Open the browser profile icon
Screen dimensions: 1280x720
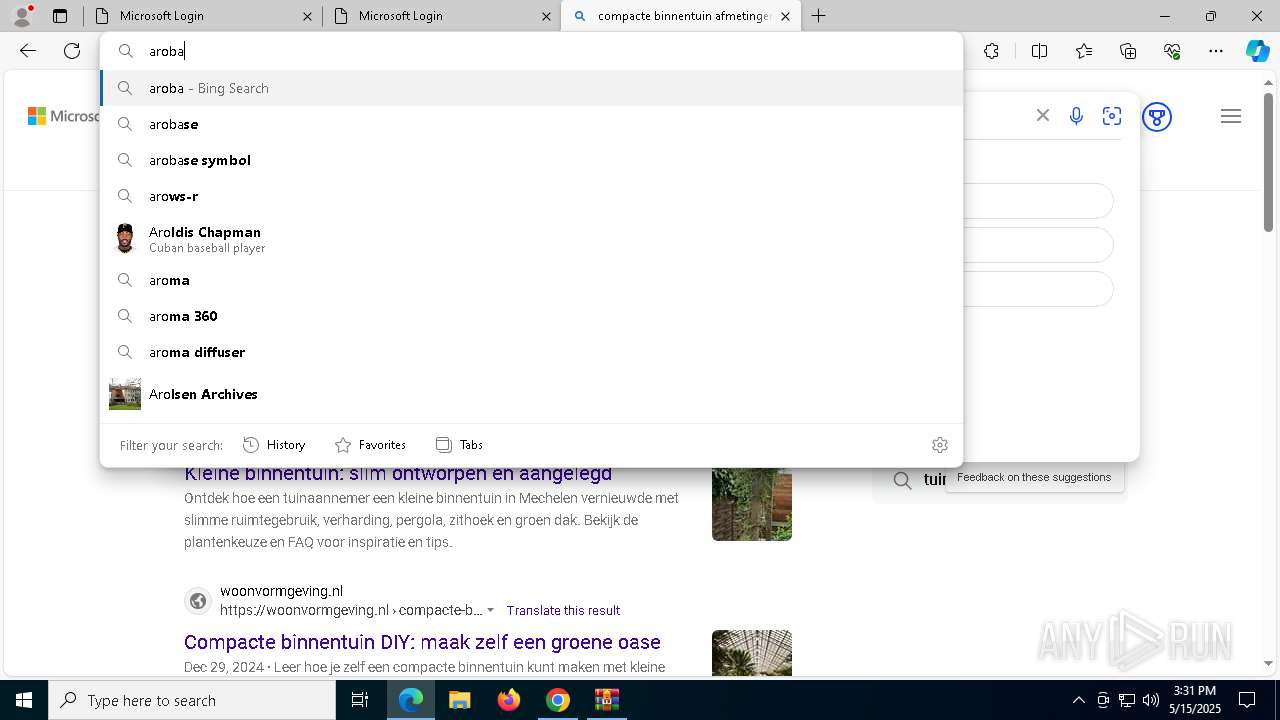(22, 16)
